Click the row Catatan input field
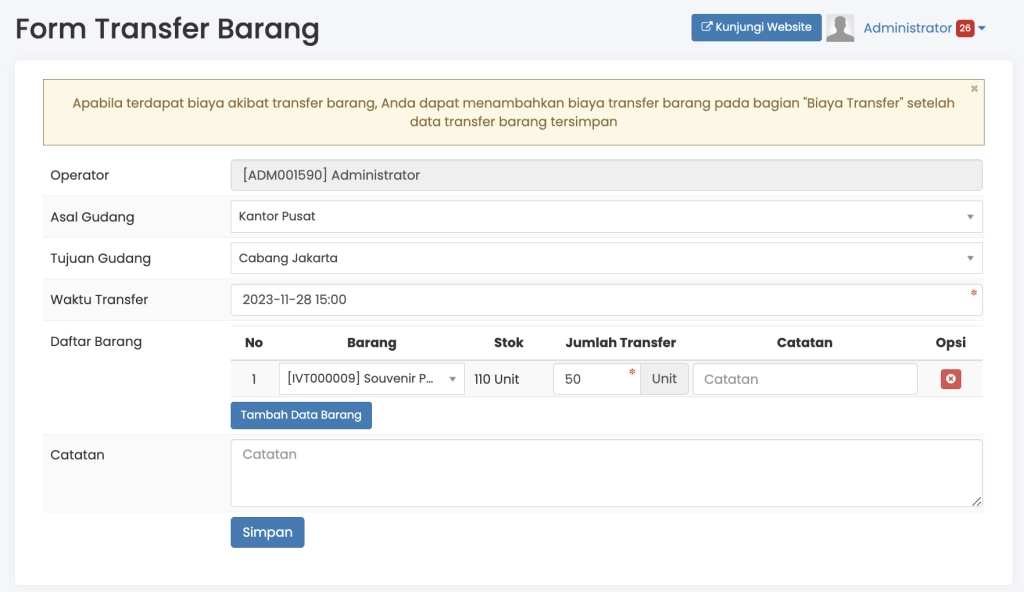This screenshot has width=1024, height=592. (x=804, y=379)
